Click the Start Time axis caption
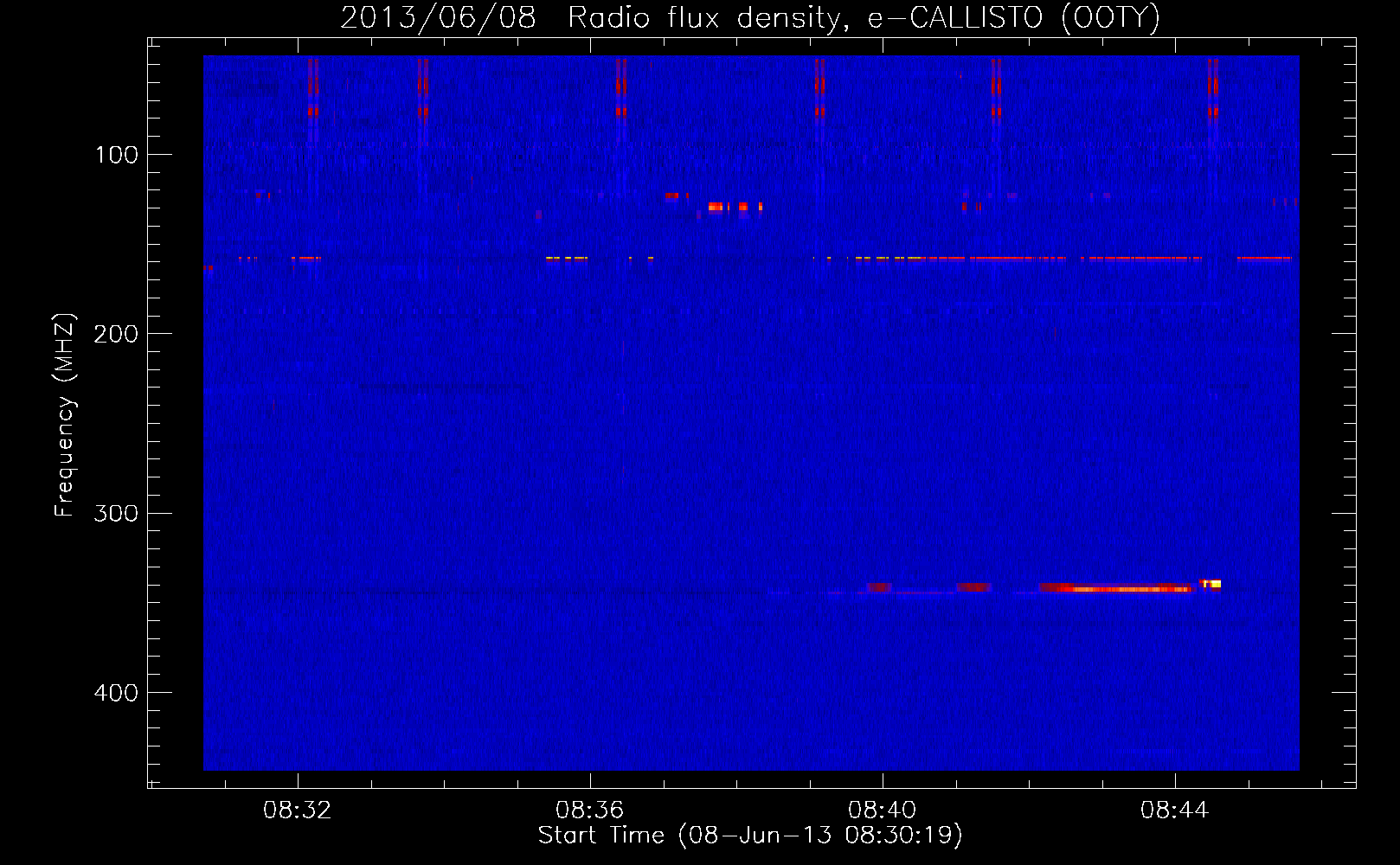1400x865 pixels. (750, 836)
